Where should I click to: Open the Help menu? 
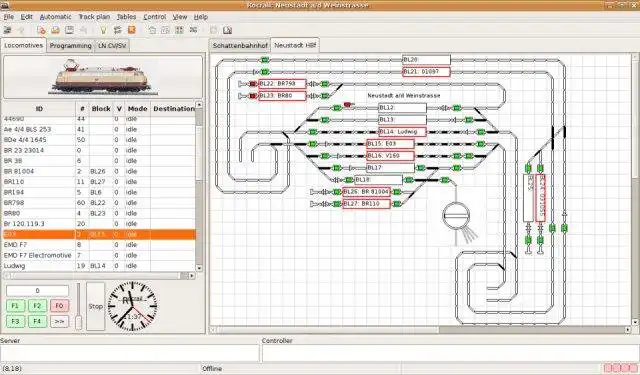point(201,17)
